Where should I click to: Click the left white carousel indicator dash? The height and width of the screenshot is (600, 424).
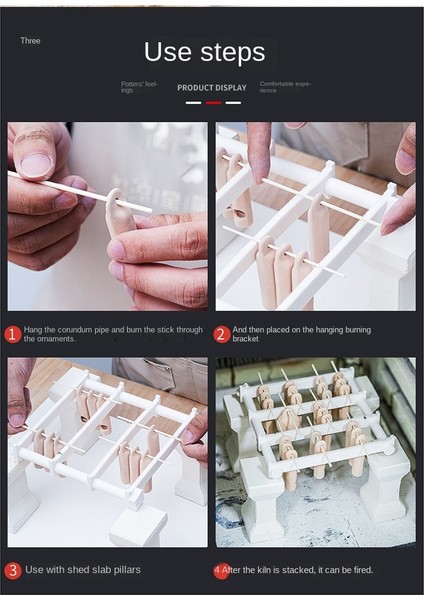(193, 103)
